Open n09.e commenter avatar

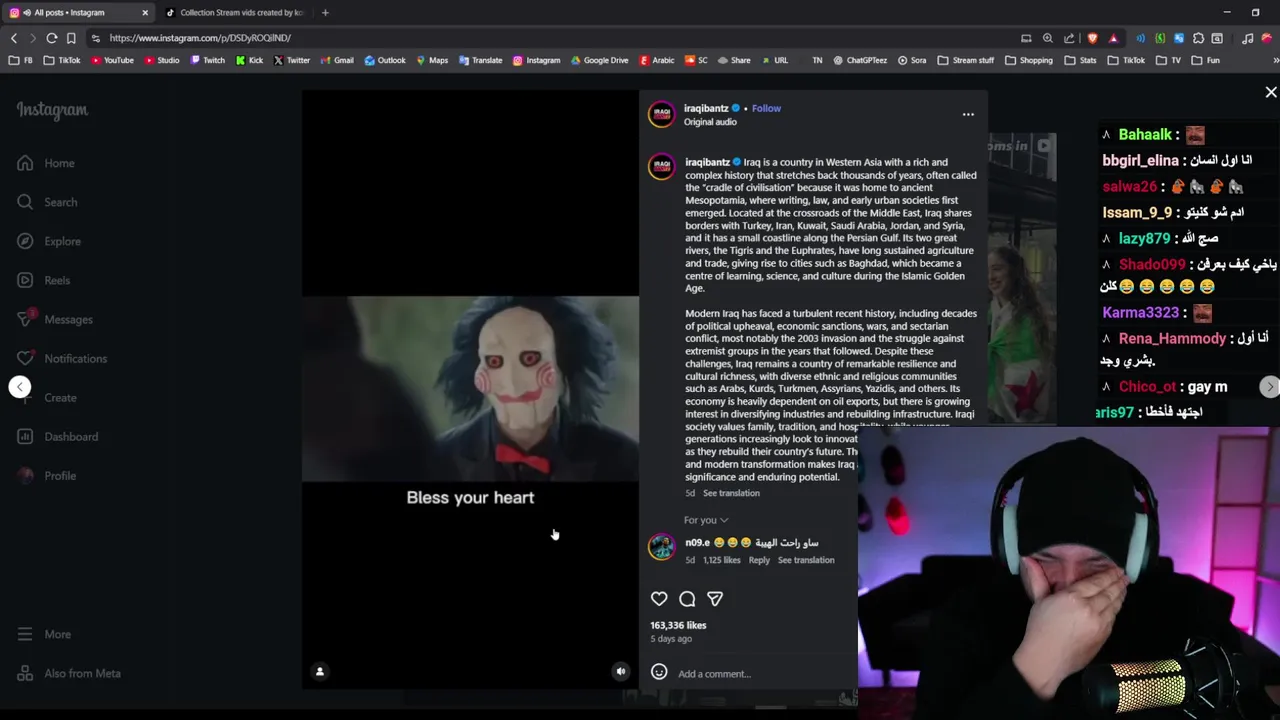click(x=661, y=546)
